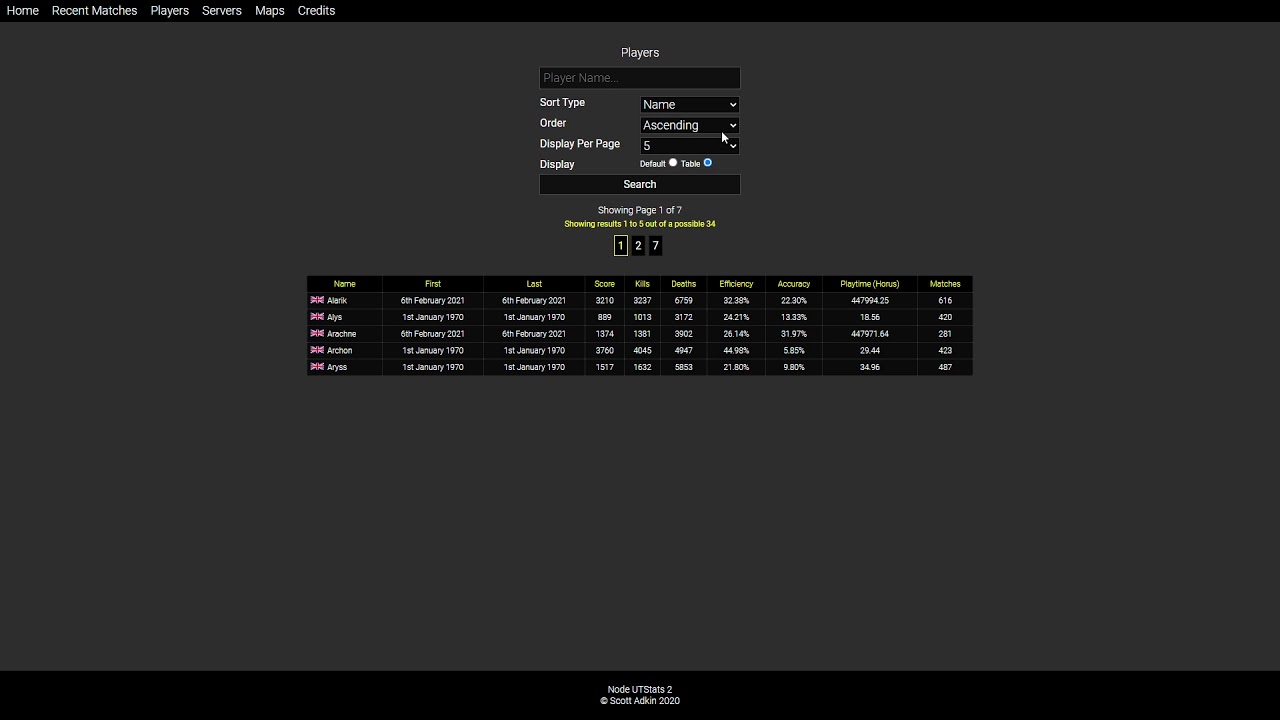Click Archon's matches value 423
This screenshot has height=720, width=1280.
pyautogui.click(x=945, y=350)
